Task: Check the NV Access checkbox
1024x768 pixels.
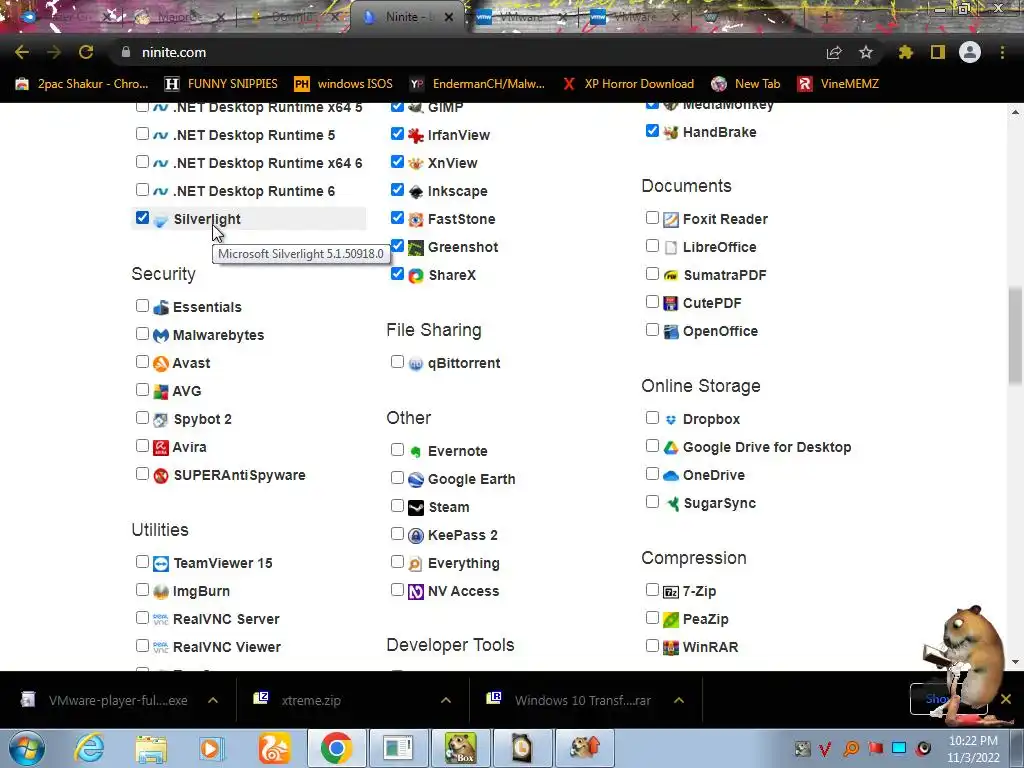Action: point(397,590)
